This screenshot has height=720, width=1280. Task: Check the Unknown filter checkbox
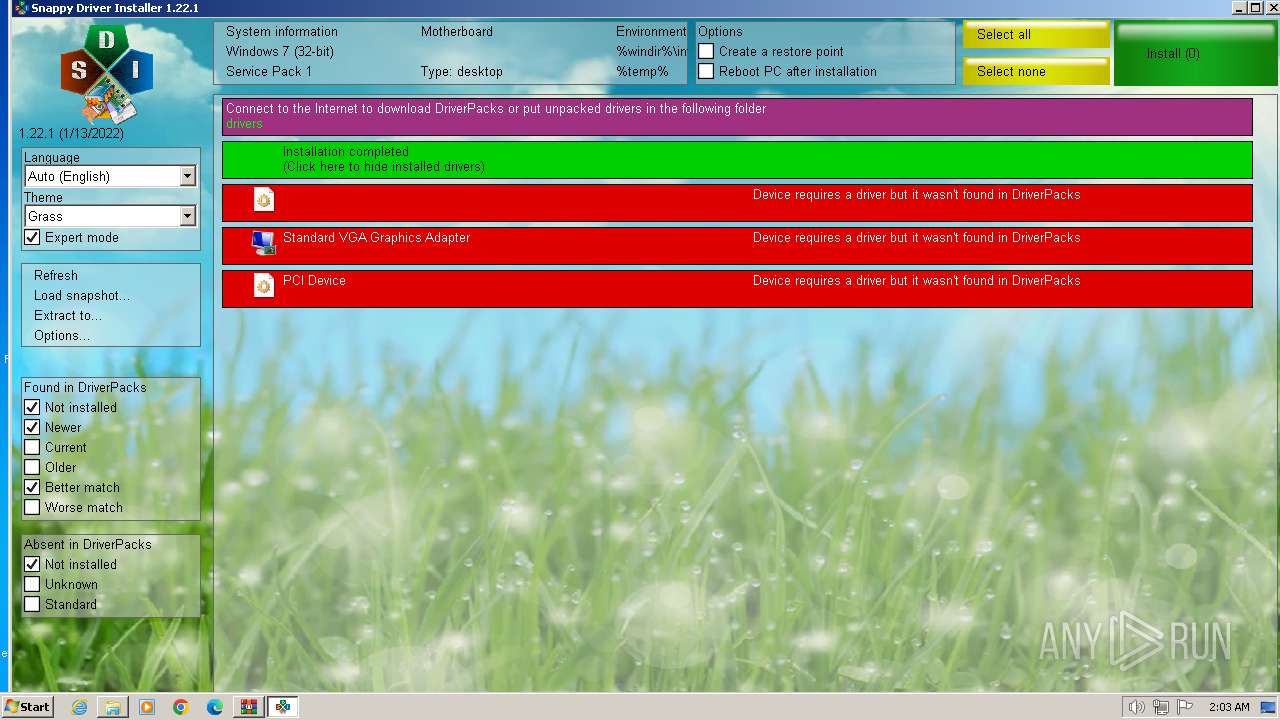pos(32,584)
